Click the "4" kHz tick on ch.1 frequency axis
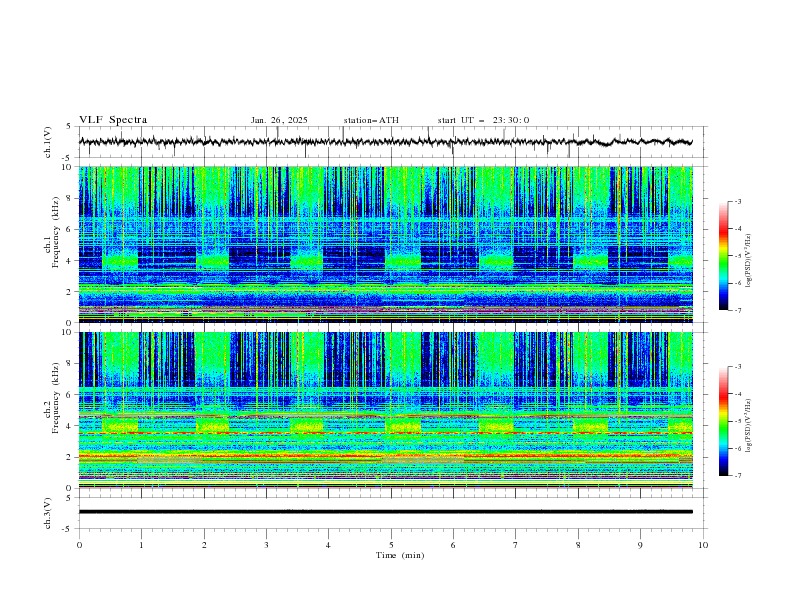This screenshot has width=792, height=612. (70, 261)
